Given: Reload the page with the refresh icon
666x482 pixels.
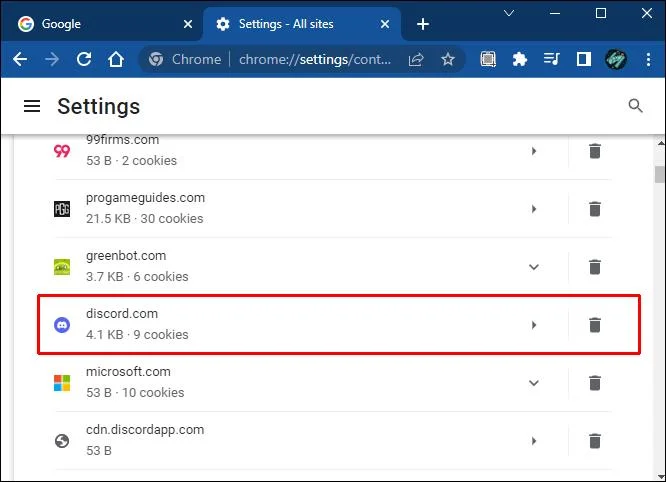Looking at the screenshot, I should point(84,59).
